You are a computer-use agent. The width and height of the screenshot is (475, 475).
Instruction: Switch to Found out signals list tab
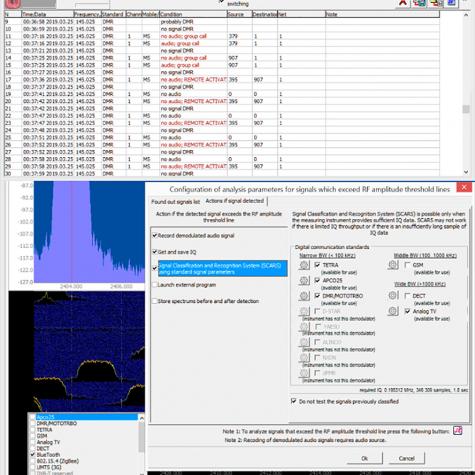(176, 202)
